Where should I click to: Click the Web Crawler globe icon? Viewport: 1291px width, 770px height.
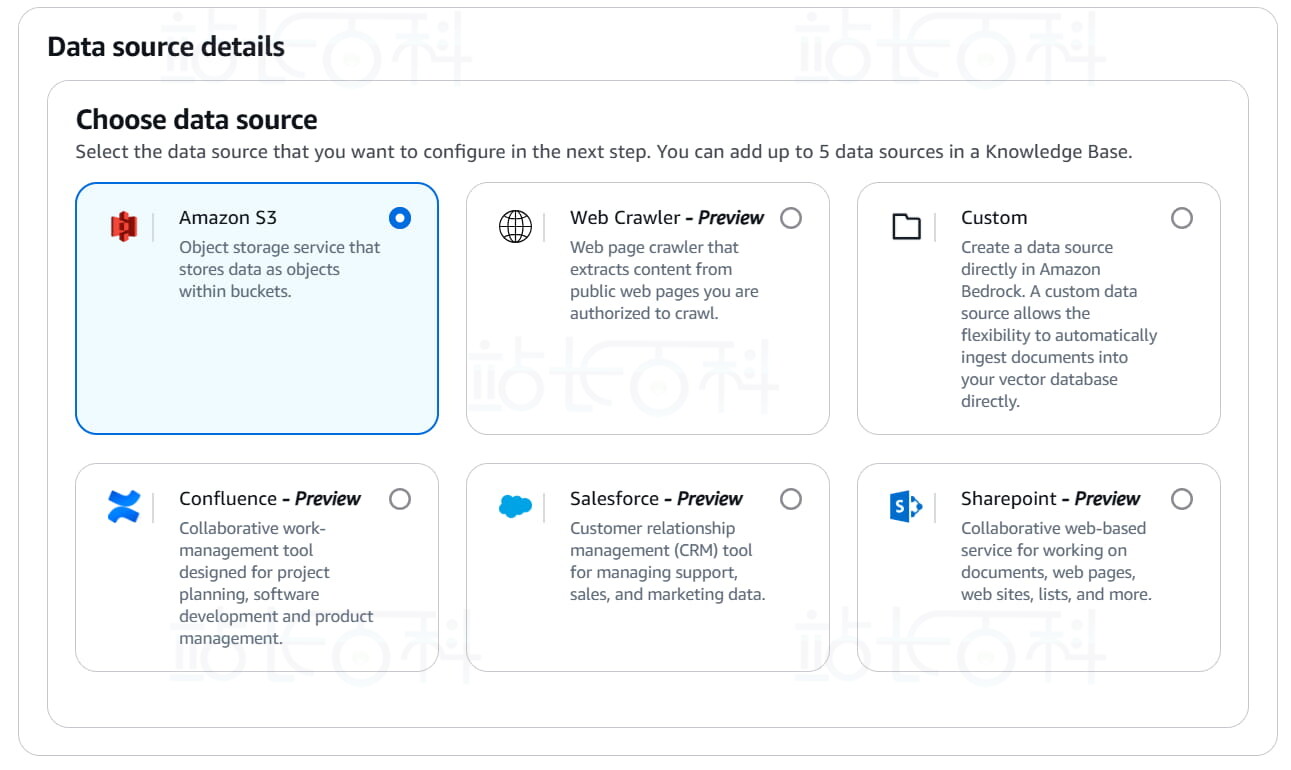515,227
